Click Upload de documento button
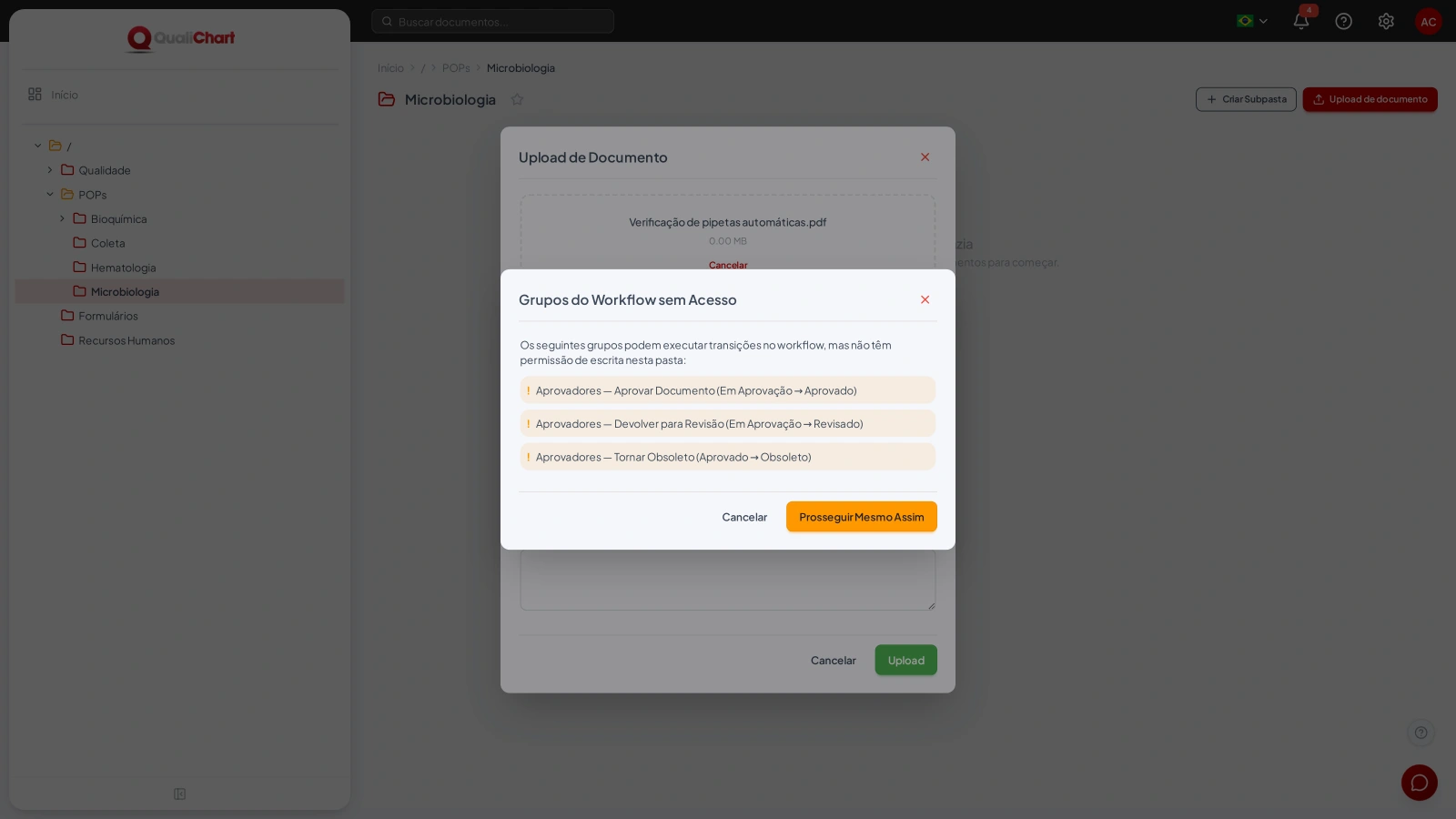This screenshot has height=819, width=1456. (x=1370, y=99)
